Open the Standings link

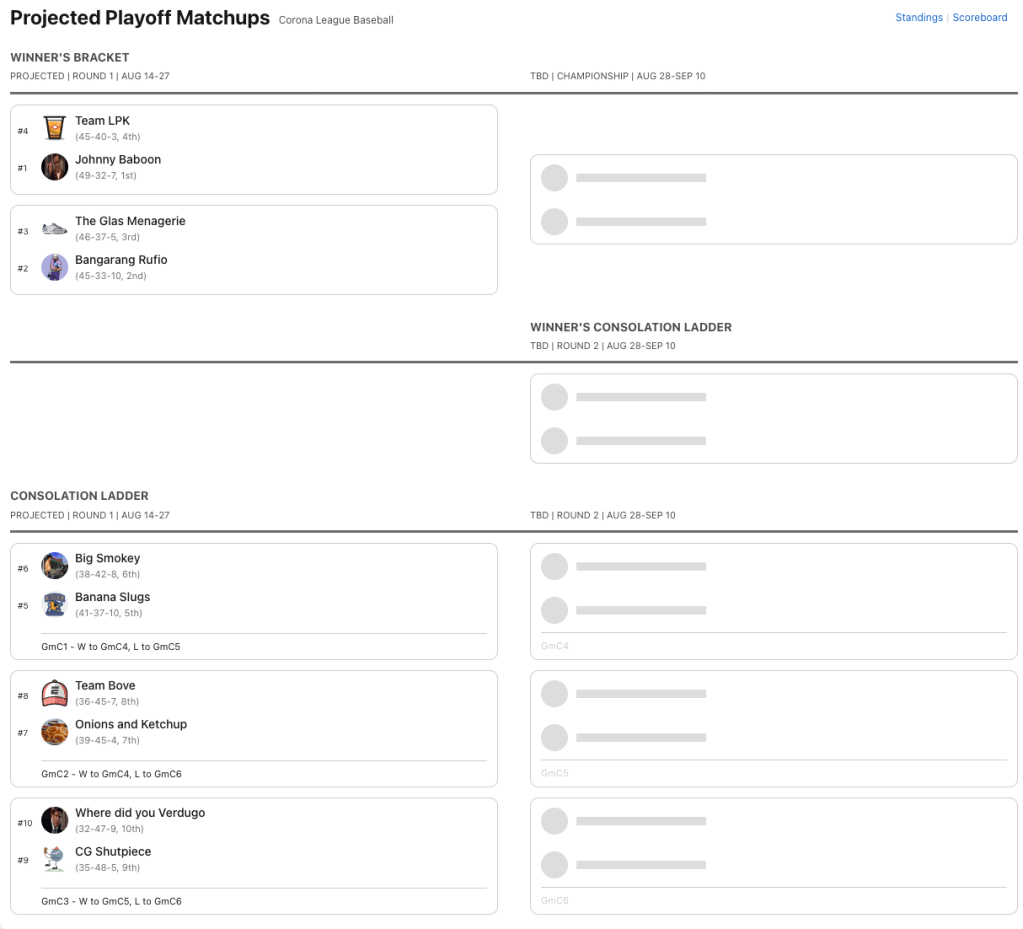(919, 18)
